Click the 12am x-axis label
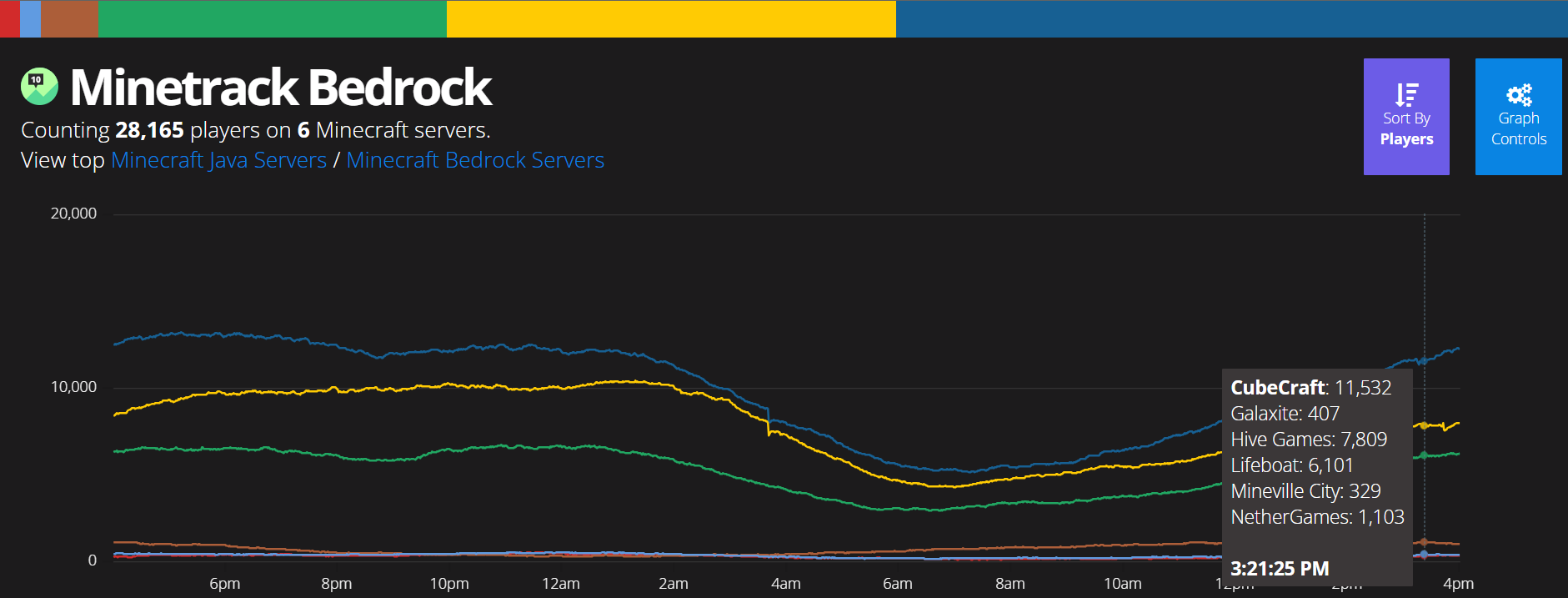 click(x=561, y=584)
